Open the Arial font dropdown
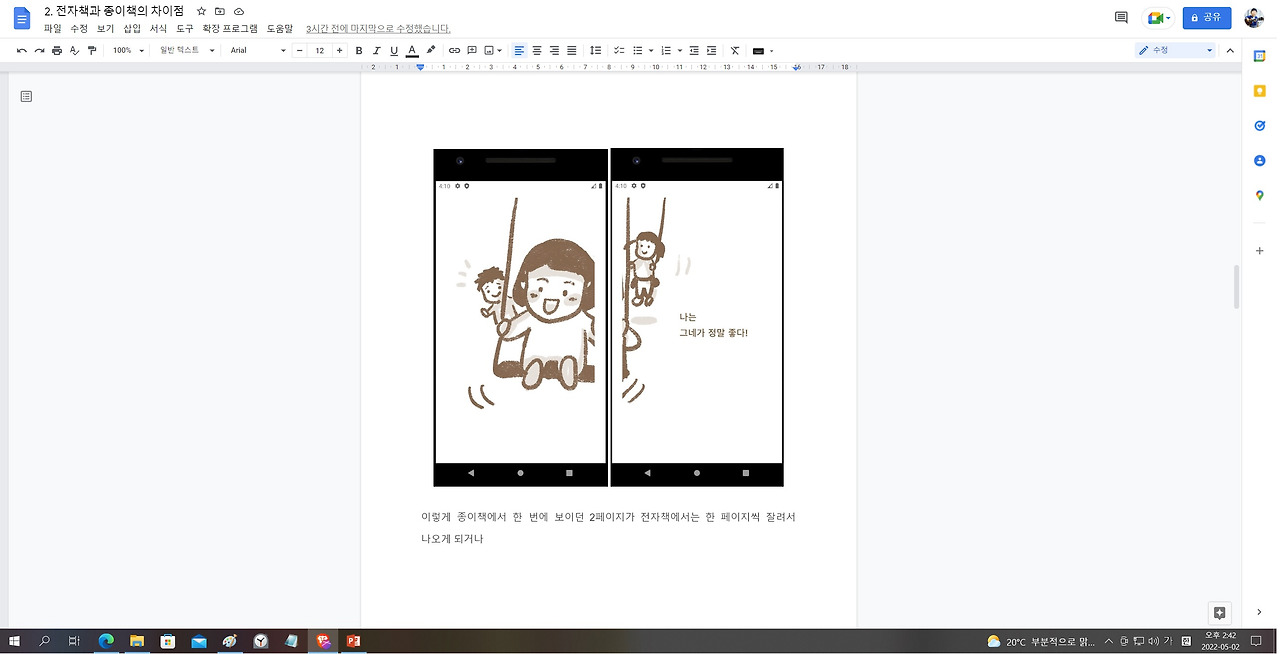The height and width of the screenshot is (654, 1280). [257, 50]
